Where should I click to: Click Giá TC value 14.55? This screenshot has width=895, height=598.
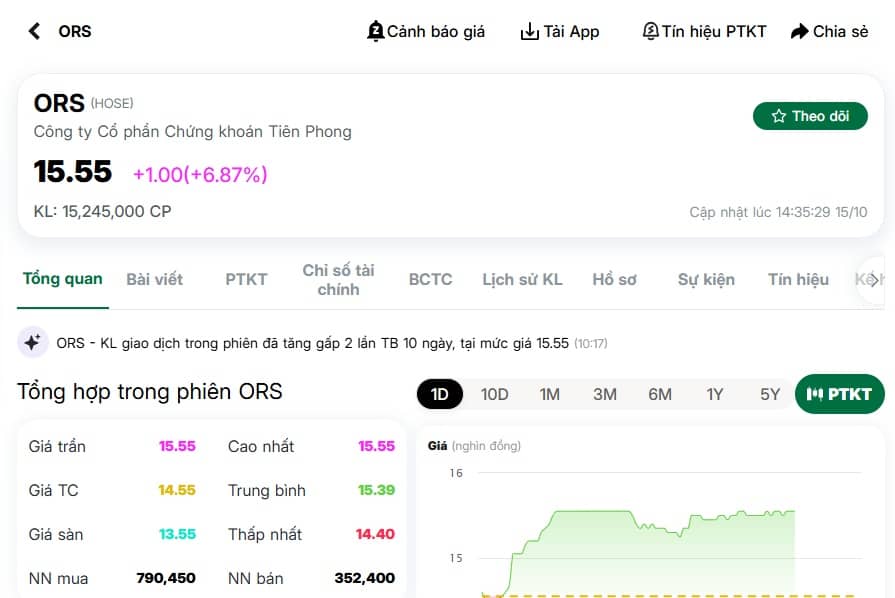point(177,490)
